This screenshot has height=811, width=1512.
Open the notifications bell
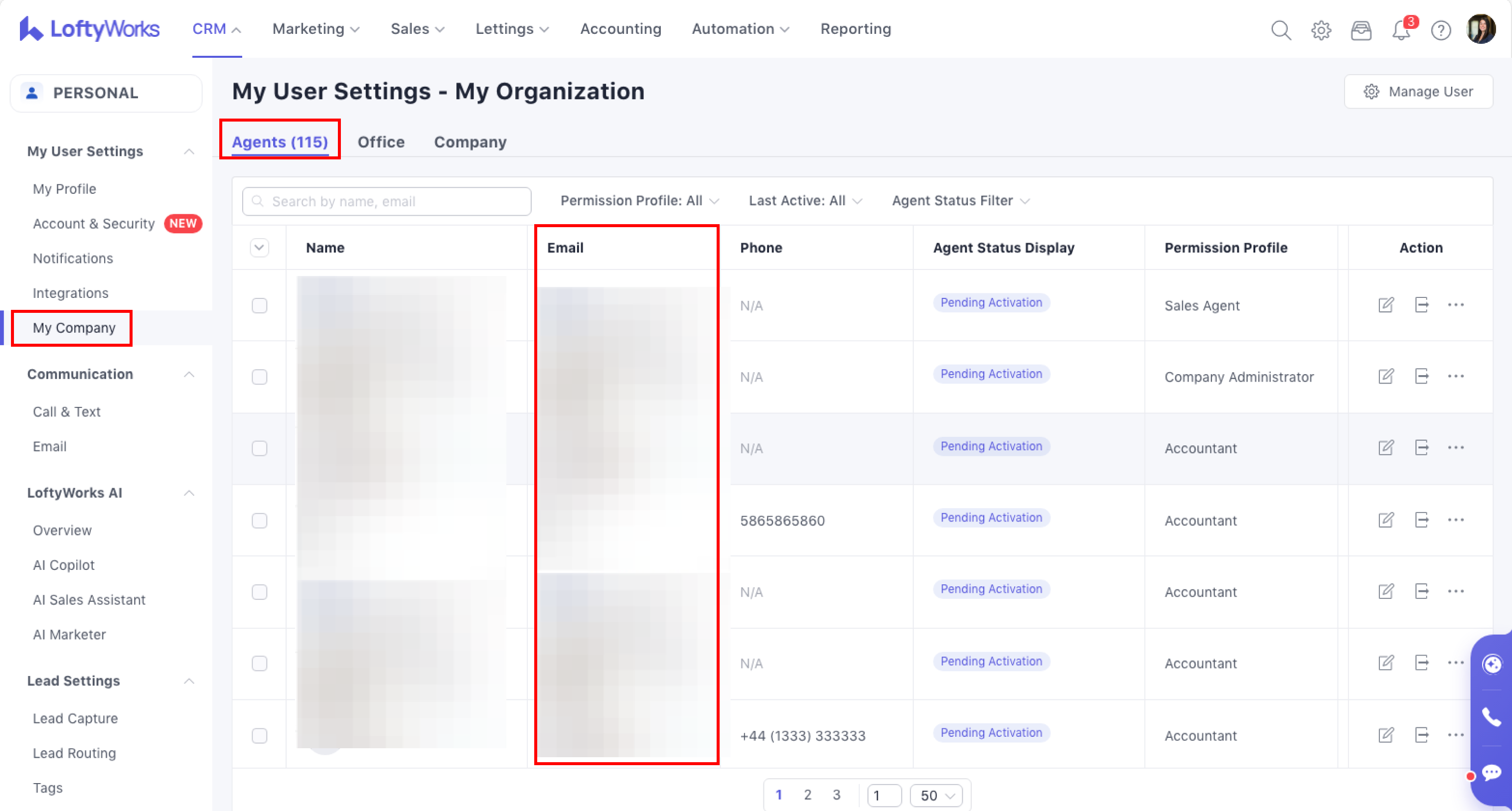click(1401, 29)
